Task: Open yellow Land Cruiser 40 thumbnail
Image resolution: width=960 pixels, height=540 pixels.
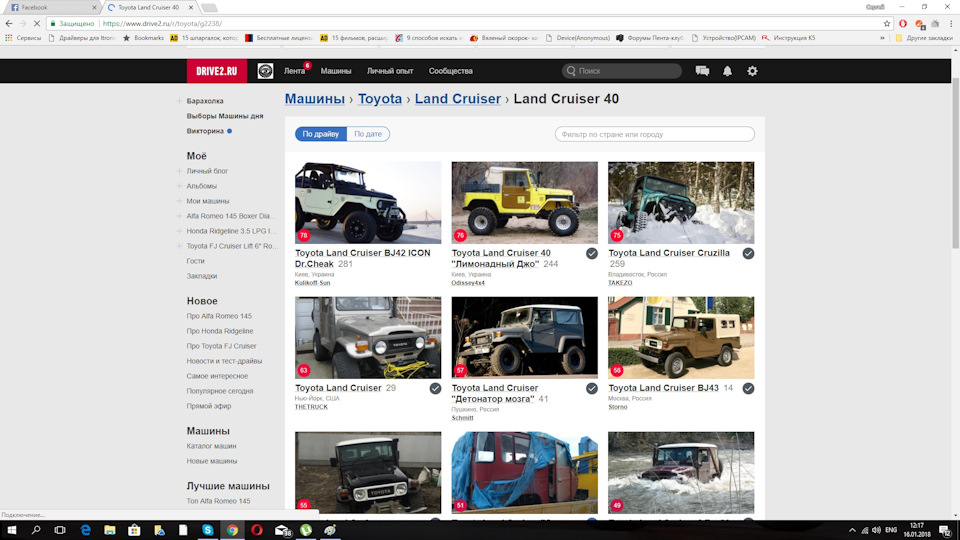Action: [525, 203]
